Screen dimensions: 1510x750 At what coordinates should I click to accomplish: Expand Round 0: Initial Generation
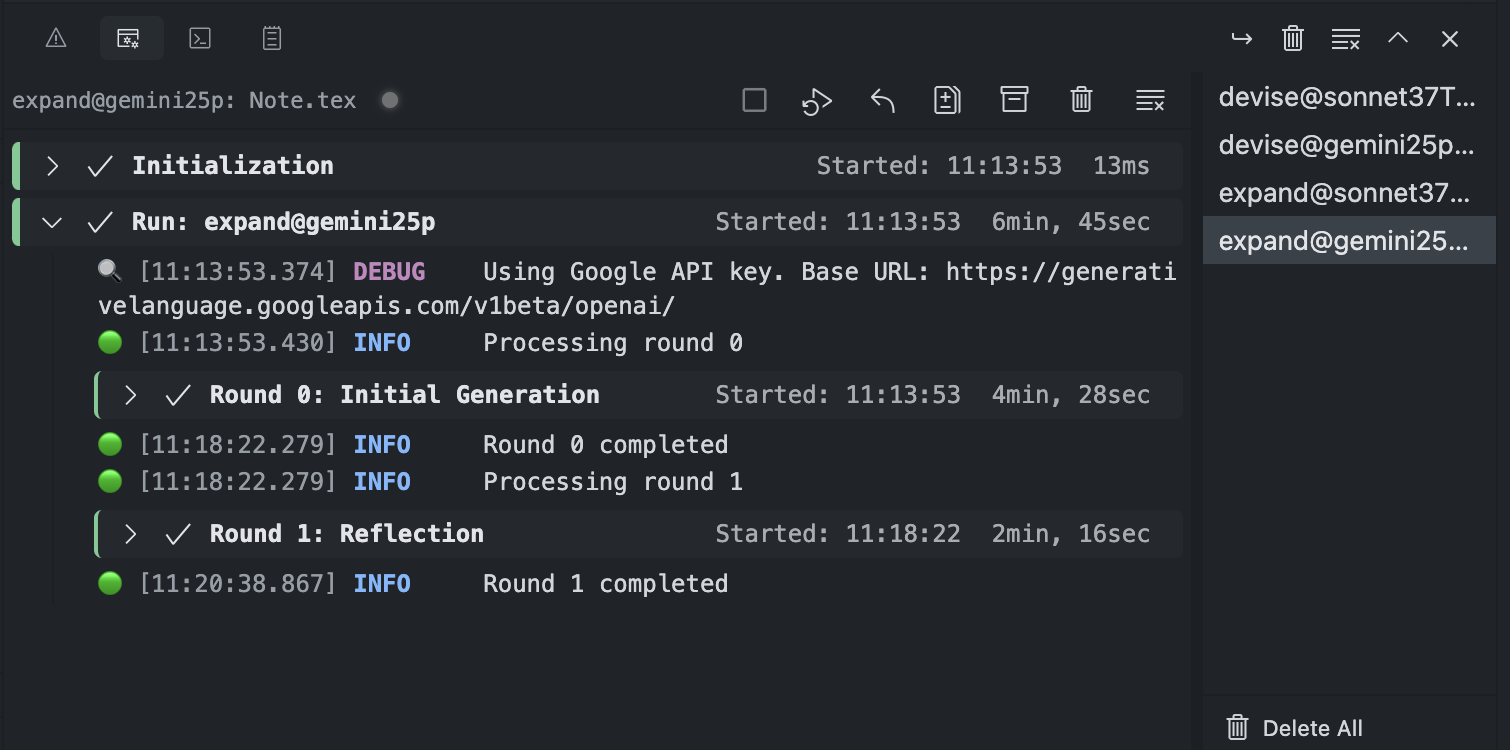130,395
